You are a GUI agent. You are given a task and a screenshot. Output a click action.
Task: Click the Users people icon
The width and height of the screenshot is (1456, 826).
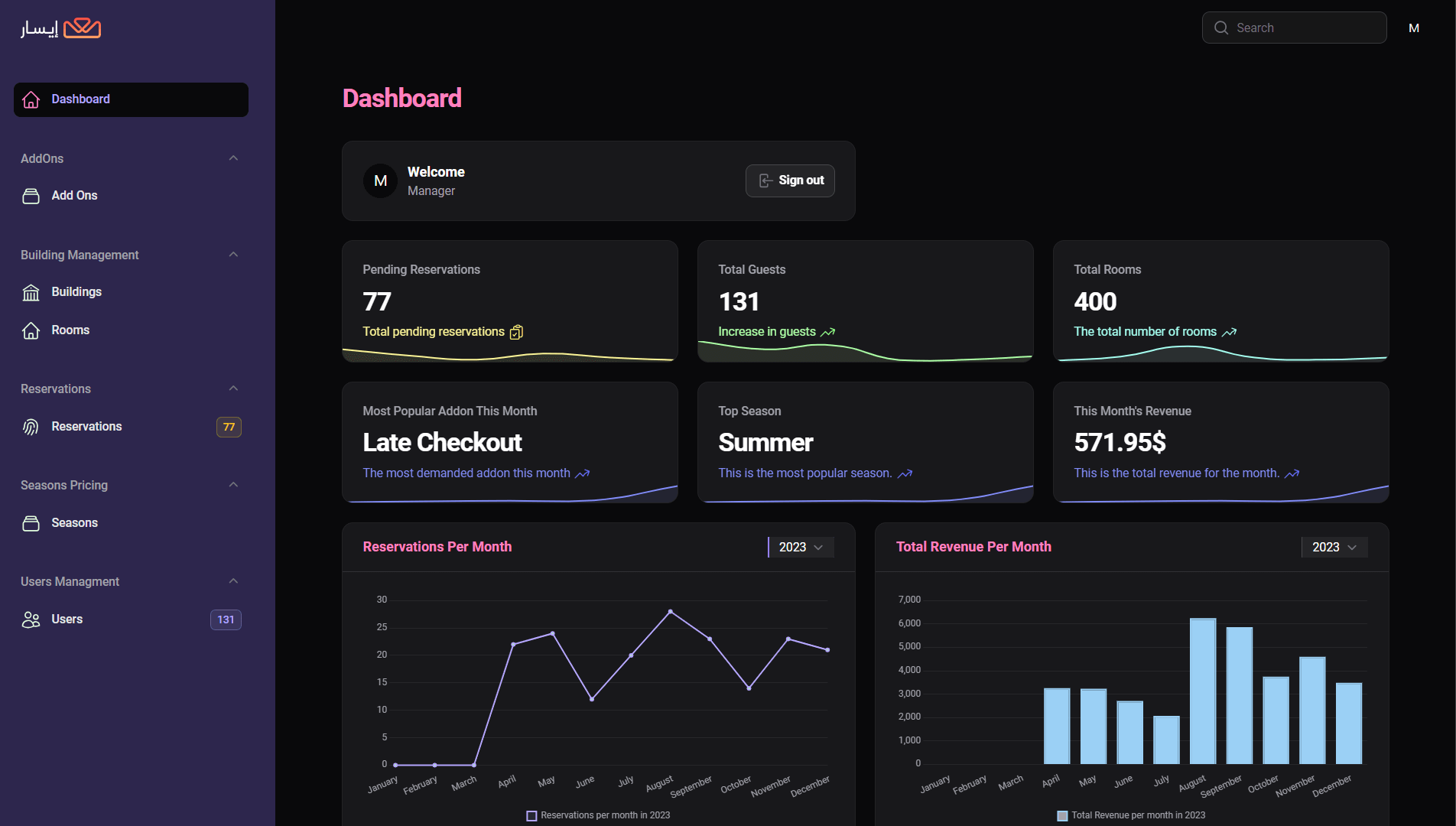(31, 620)
